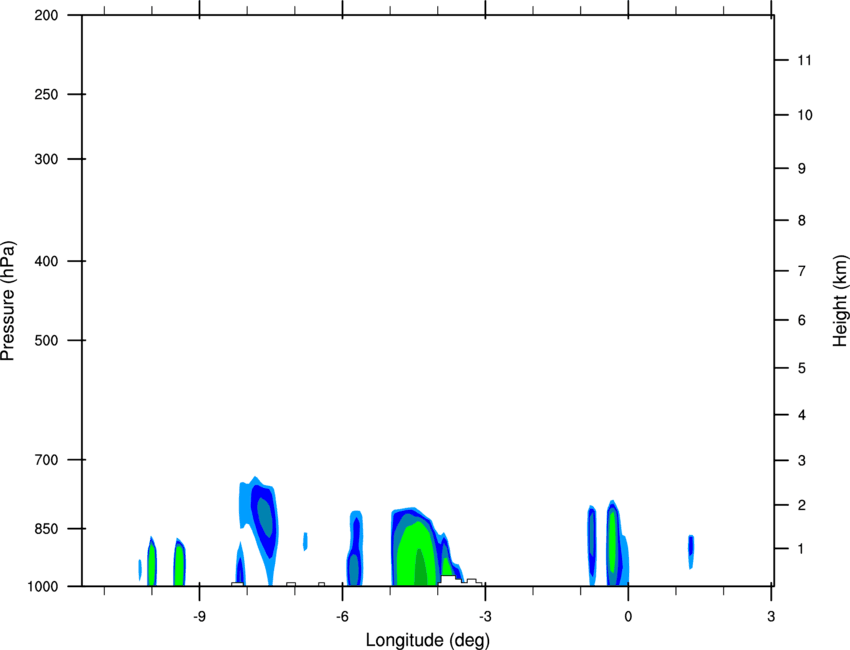Click the large green contour near -4.5 longitude
Screen dimensions: 850x650
(416, 553)
